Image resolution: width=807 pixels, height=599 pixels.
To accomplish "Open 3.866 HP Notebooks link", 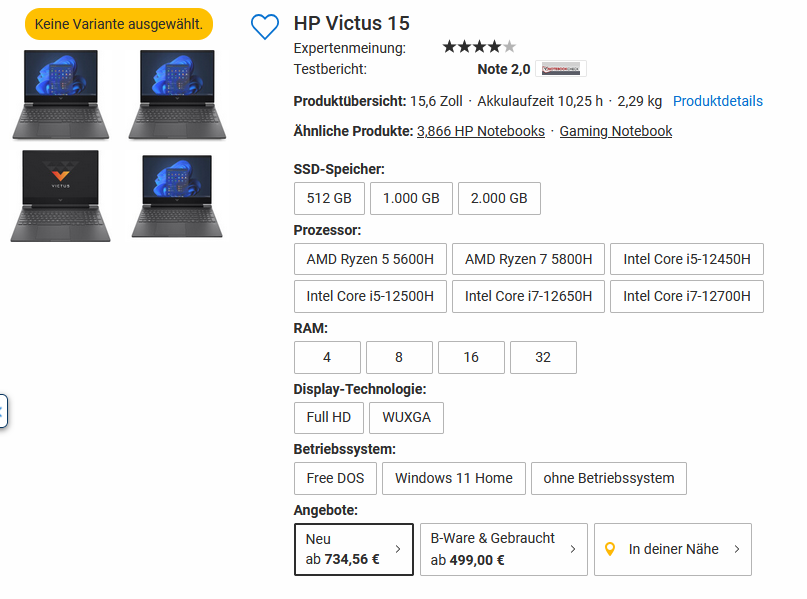I will click(x=481, y=131).
